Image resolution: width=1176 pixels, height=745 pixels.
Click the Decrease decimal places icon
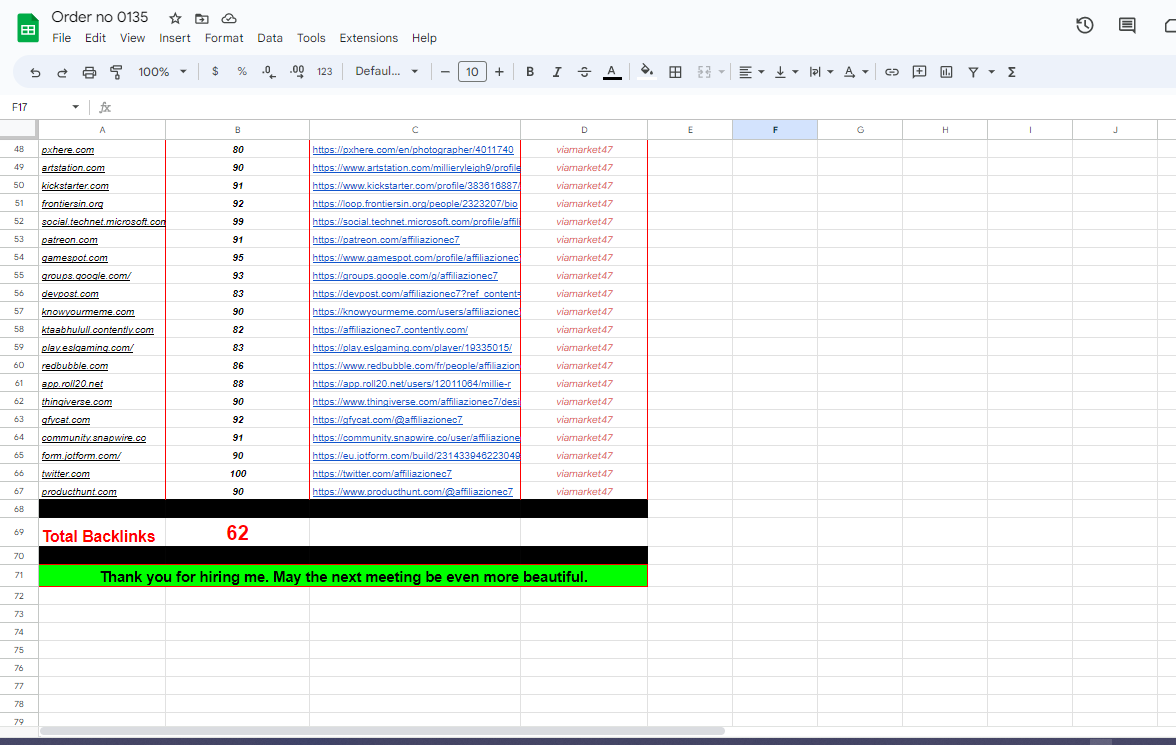[268, 71]
